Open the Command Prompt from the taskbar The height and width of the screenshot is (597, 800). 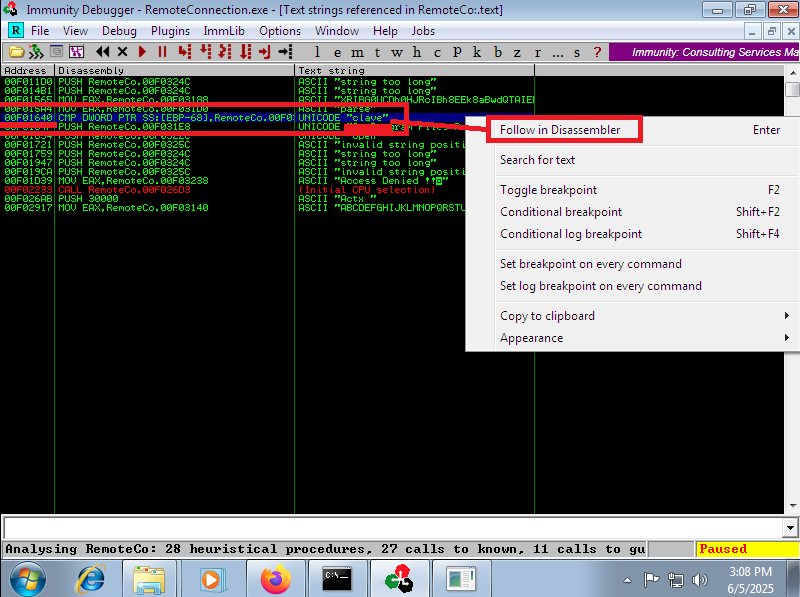tap(337, 579)
